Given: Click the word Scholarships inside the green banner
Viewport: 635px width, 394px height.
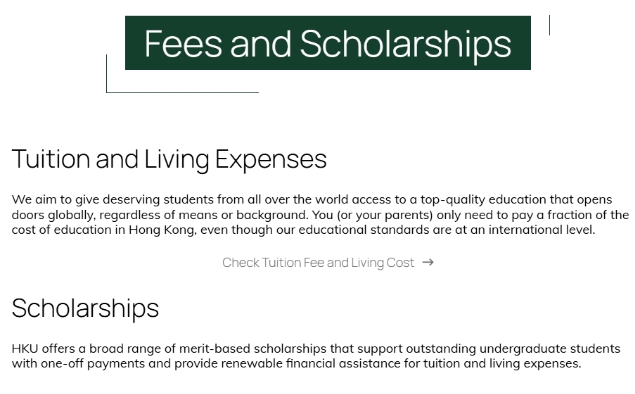Looking at the screenshot, I should 405,45.
